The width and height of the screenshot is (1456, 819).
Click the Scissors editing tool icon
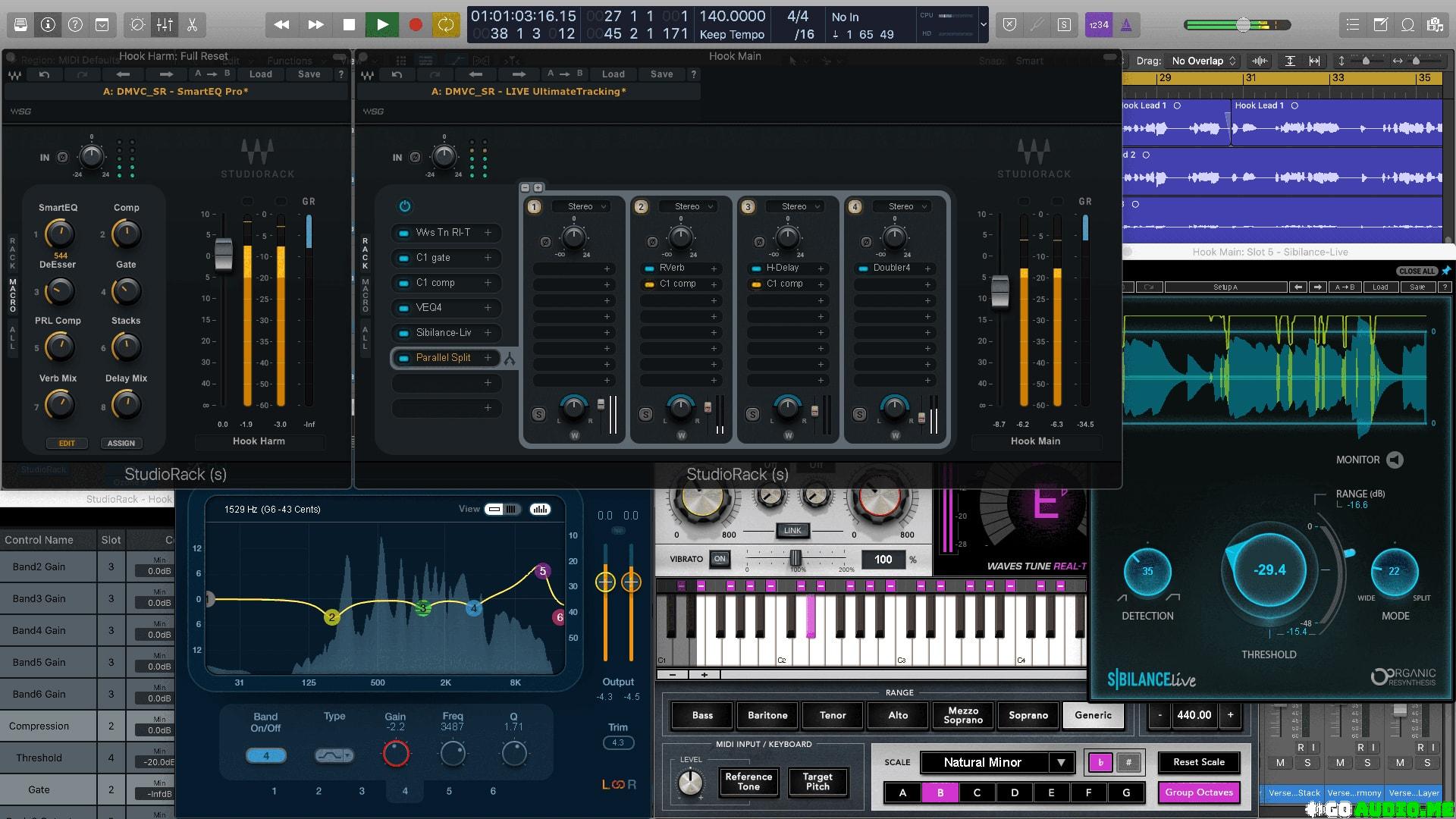(x=192, y=25)
